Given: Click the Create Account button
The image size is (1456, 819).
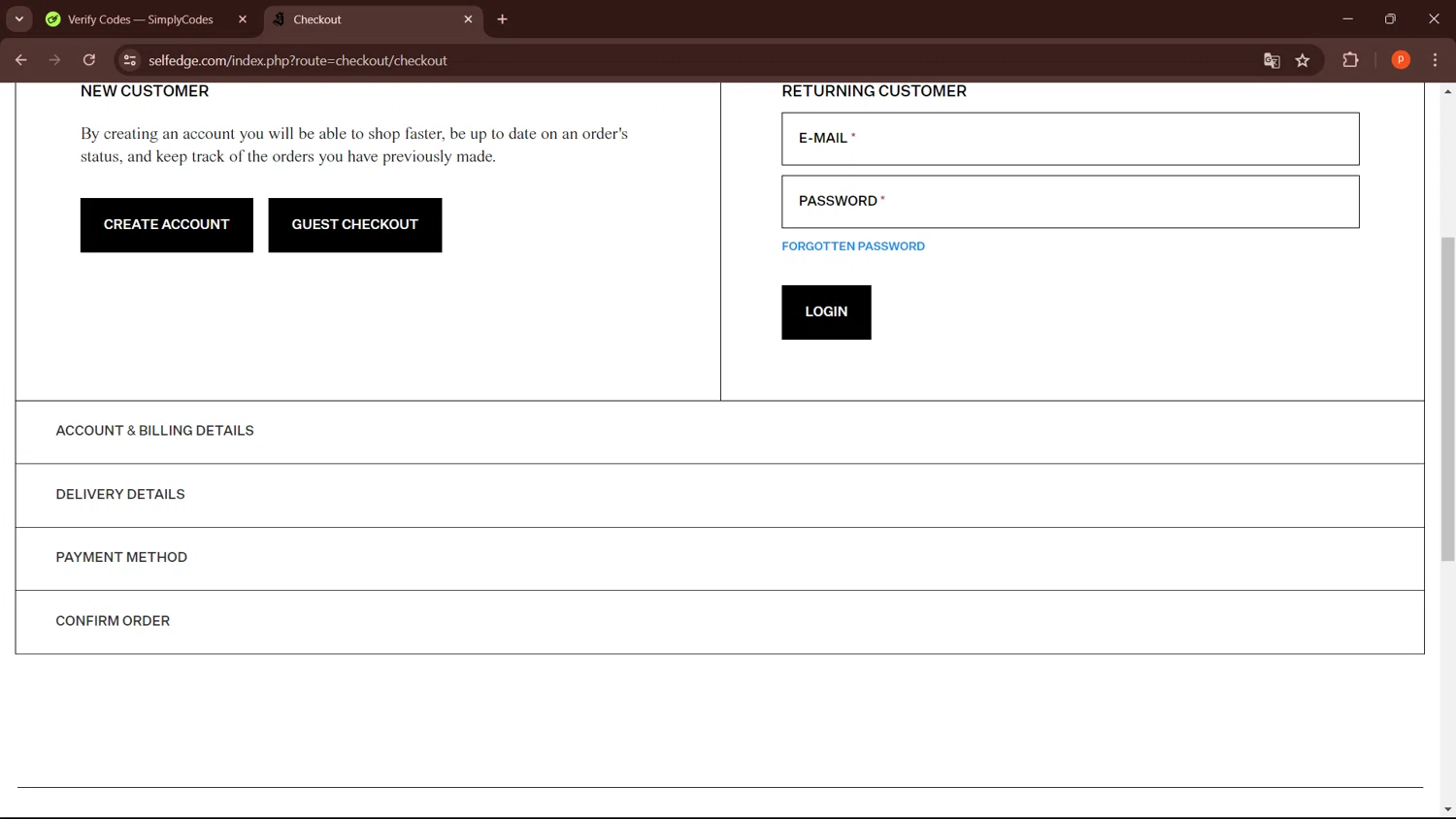Looking at the screenshot, I should (167, 225).
